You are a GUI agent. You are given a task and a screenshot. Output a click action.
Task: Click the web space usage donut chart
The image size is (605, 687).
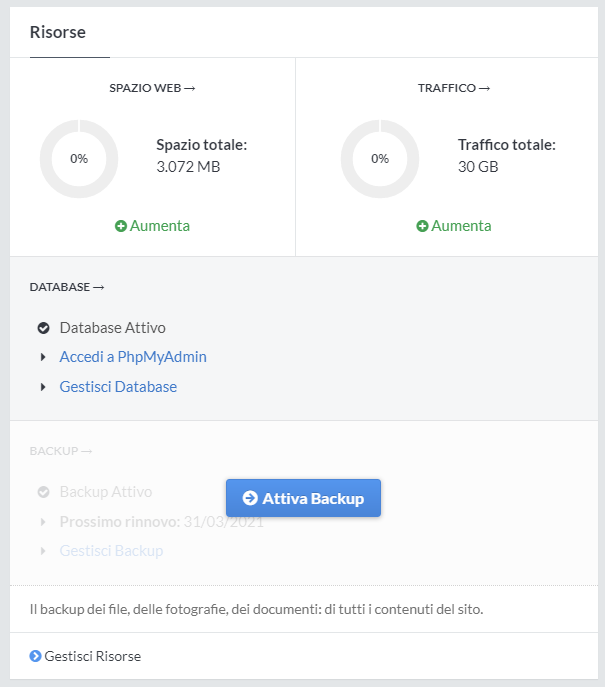point(79,159)
